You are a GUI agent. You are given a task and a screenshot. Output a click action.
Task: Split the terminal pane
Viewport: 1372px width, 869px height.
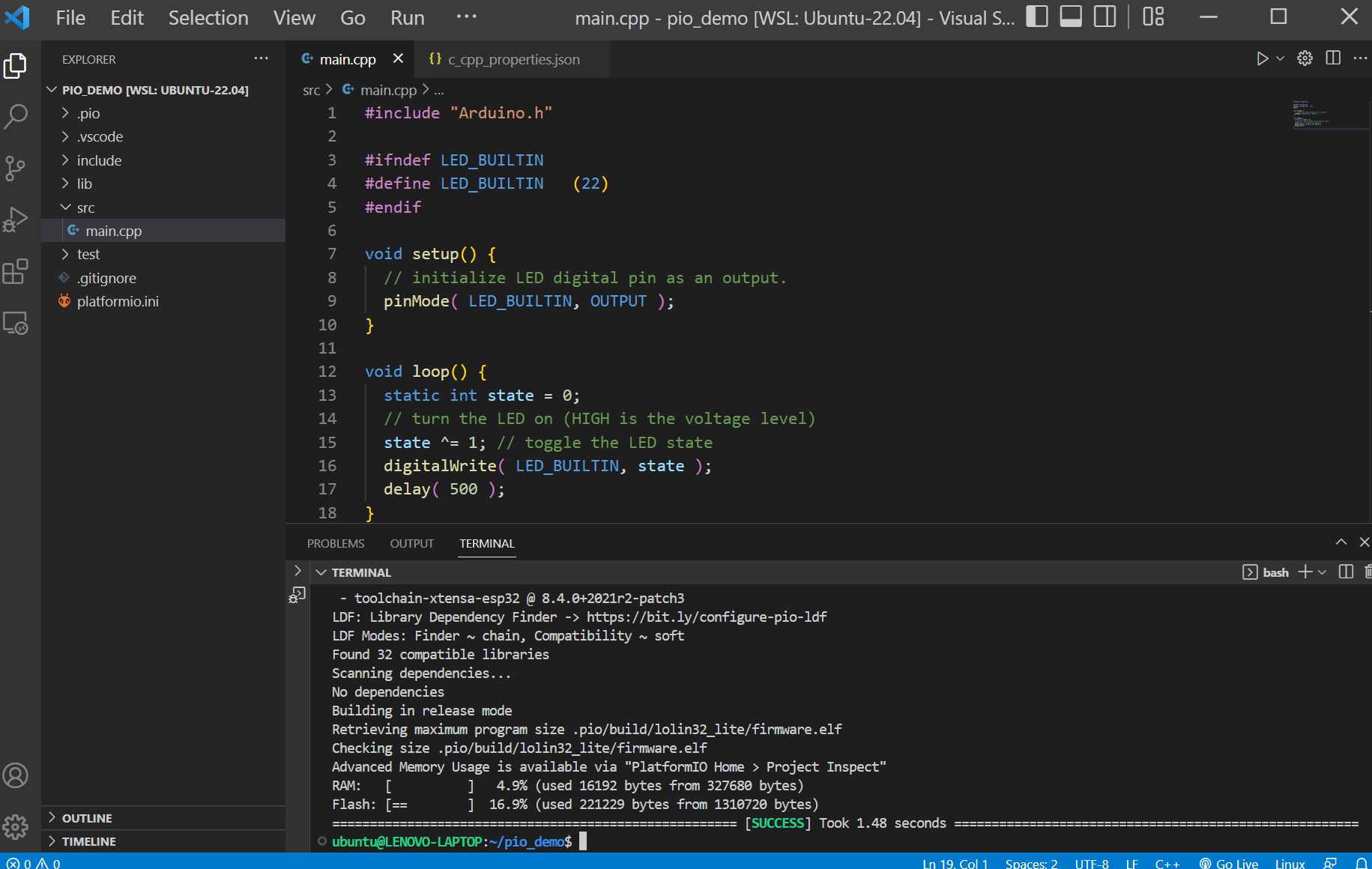[1345, 572]
